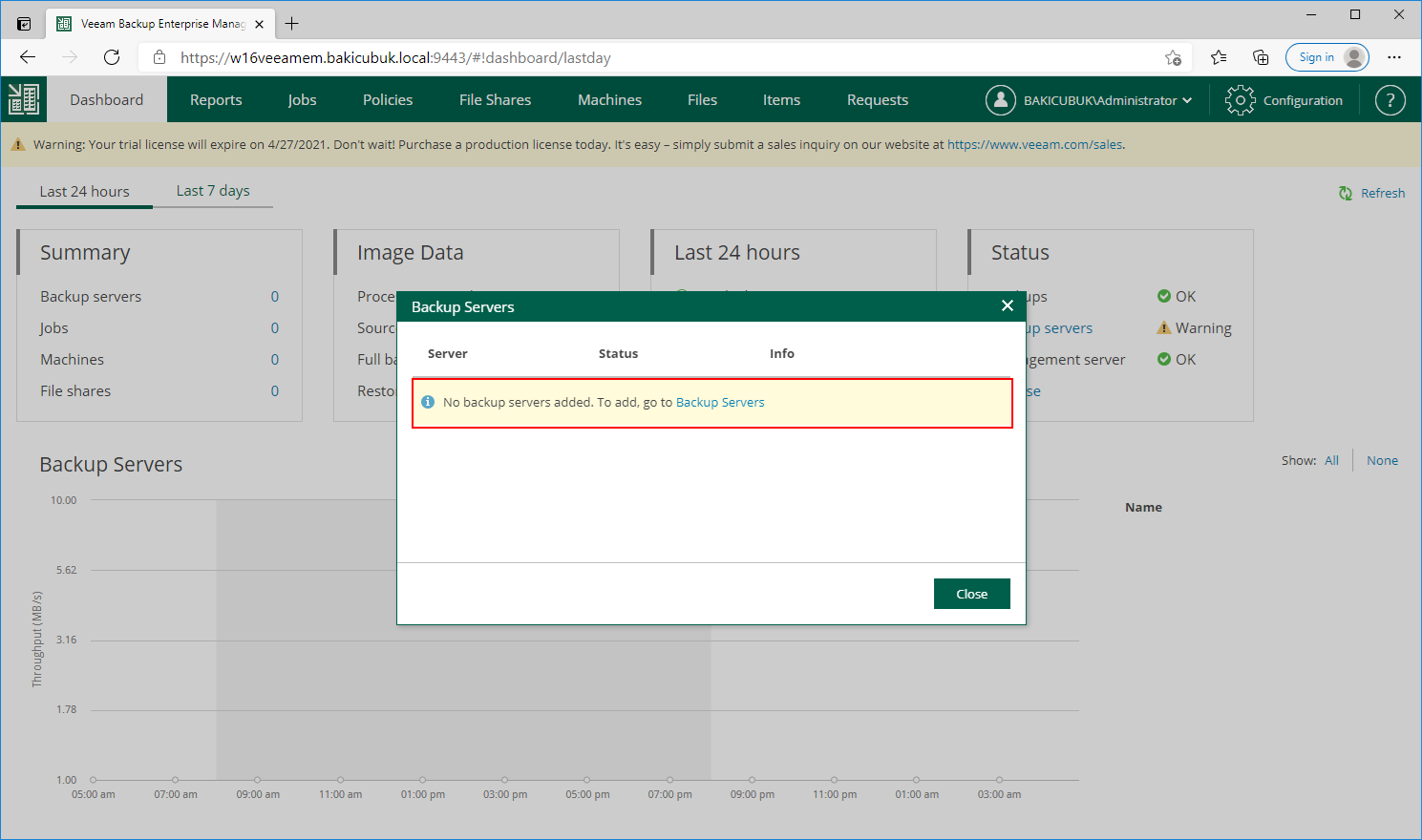Open the Policies tab

point(388,99)
